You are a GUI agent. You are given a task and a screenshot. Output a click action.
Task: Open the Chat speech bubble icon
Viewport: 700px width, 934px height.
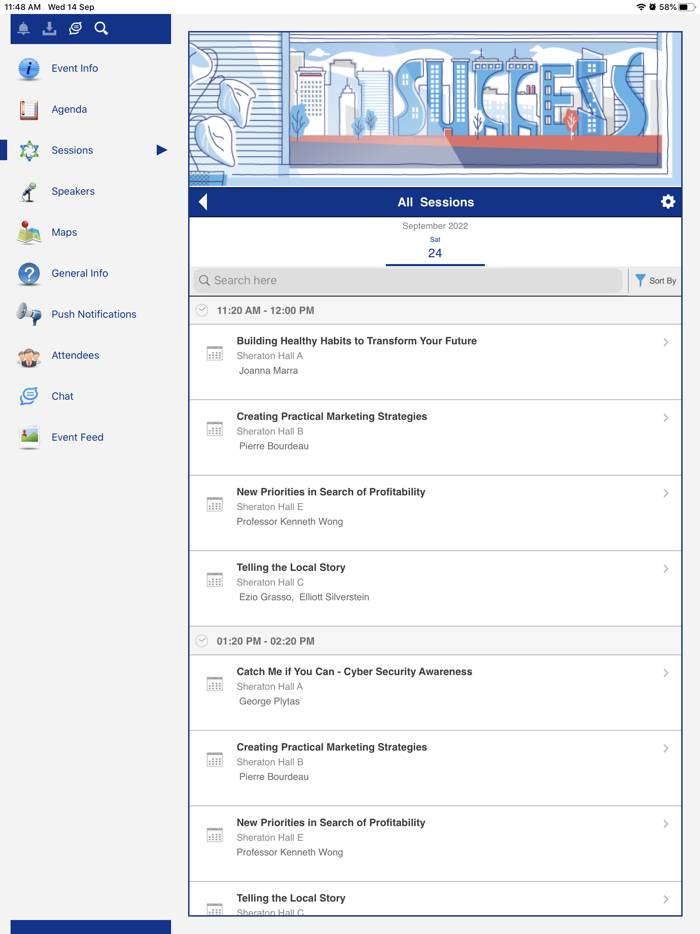[x=29, y=396]
